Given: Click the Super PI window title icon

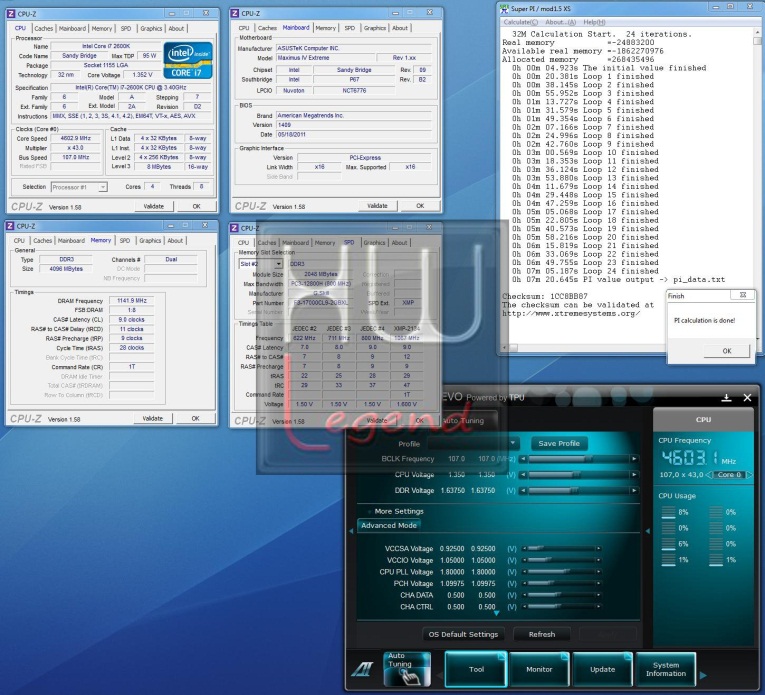Looking at the screenshot, I should pyautogui.click(x=504, y=8).
